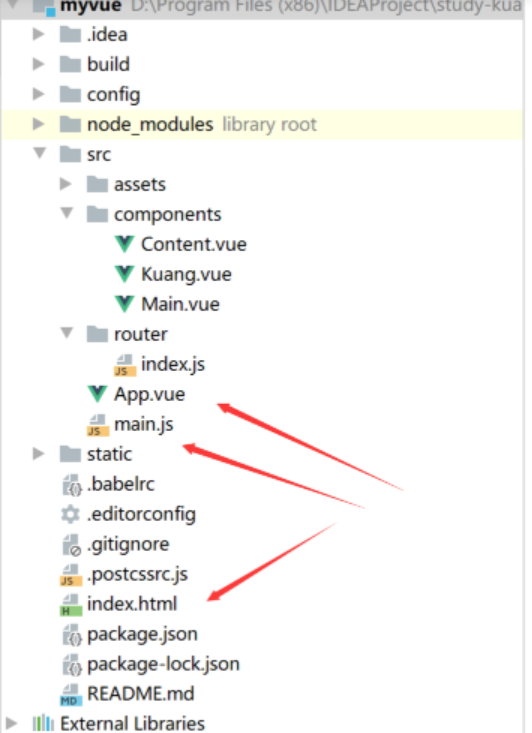The image size is (532, 733).
Task: Expand the static folder arrow
Action: click(38, 453)
